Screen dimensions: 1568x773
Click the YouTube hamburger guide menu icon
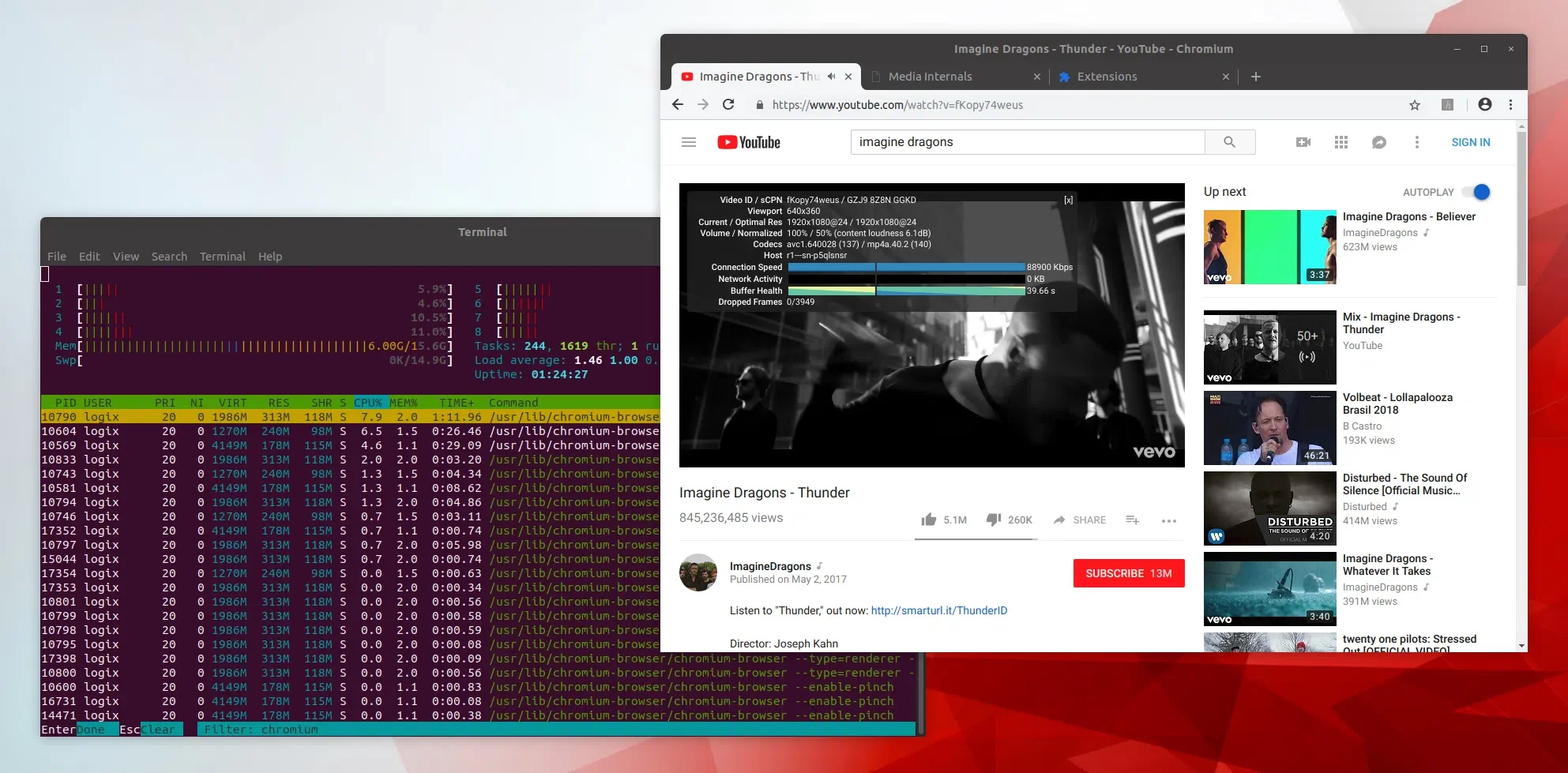pyautogui.click(x=688, y=142)
